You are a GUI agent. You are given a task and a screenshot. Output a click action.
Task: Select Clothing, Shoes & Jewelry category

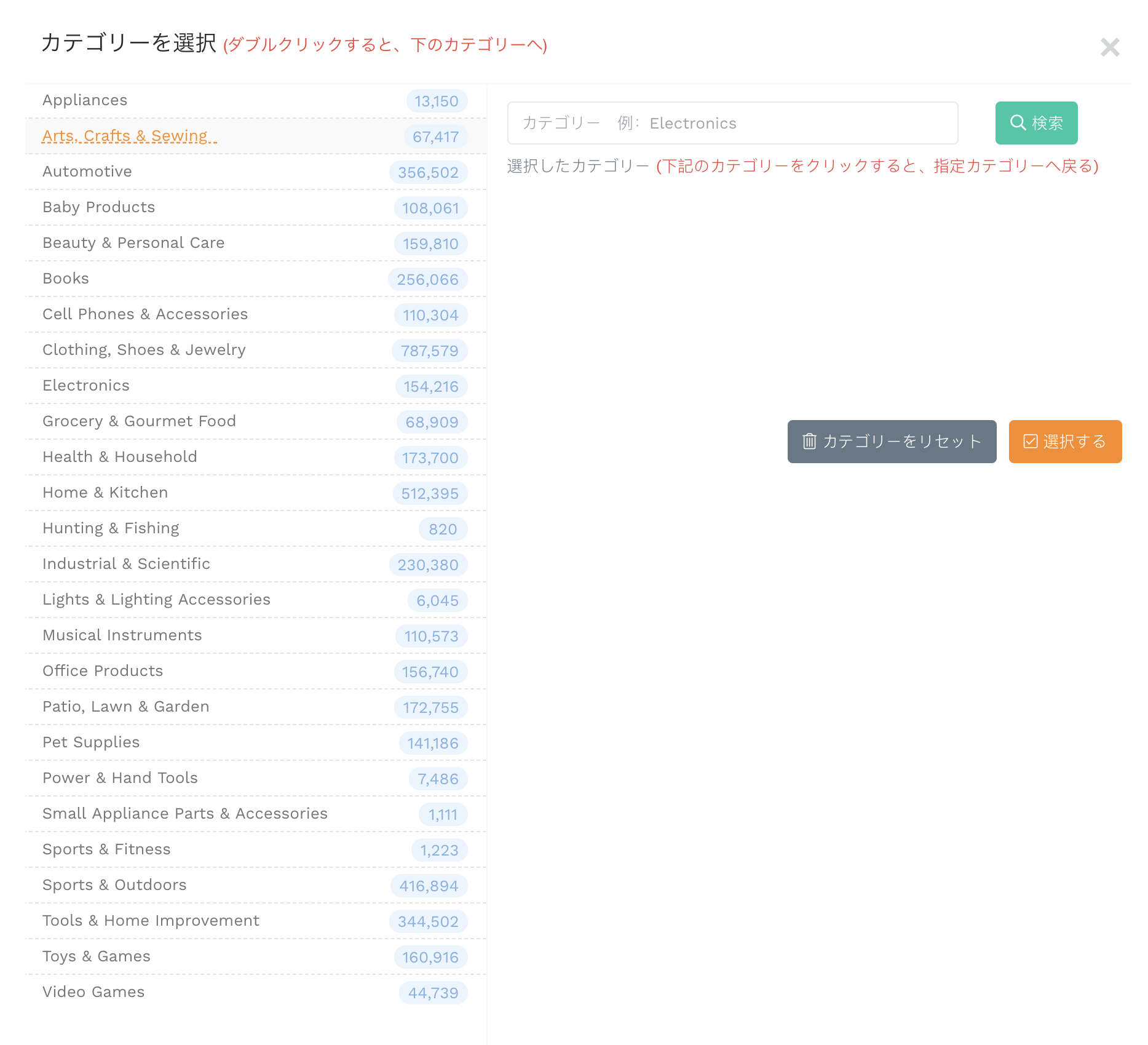(x=256, y=351)
